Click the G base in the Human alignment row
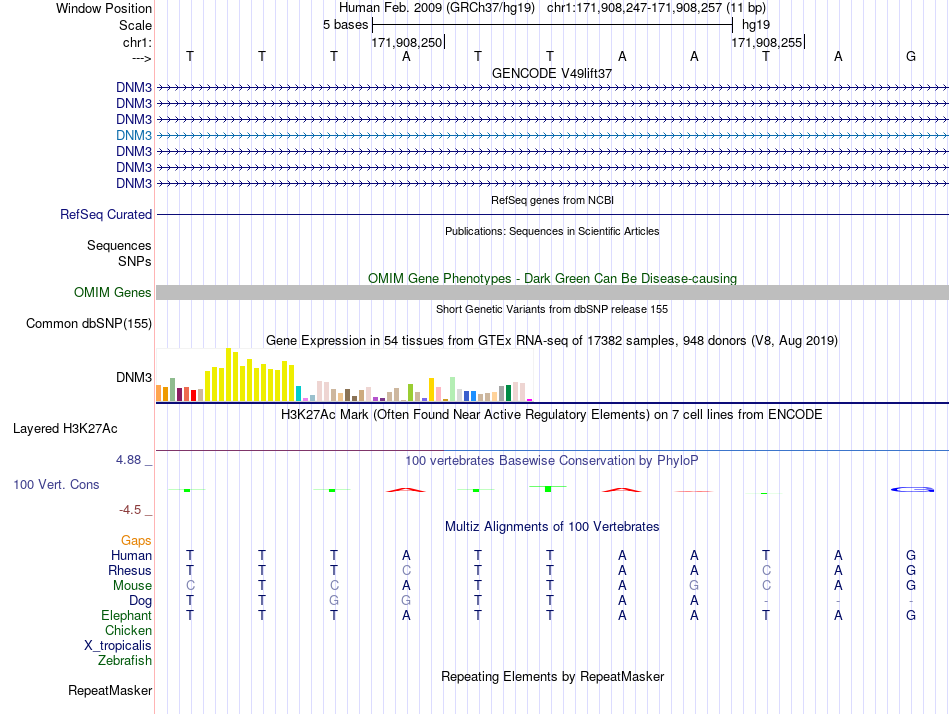The width and height of the screenshot is (950, 714). tap(911, 555)
